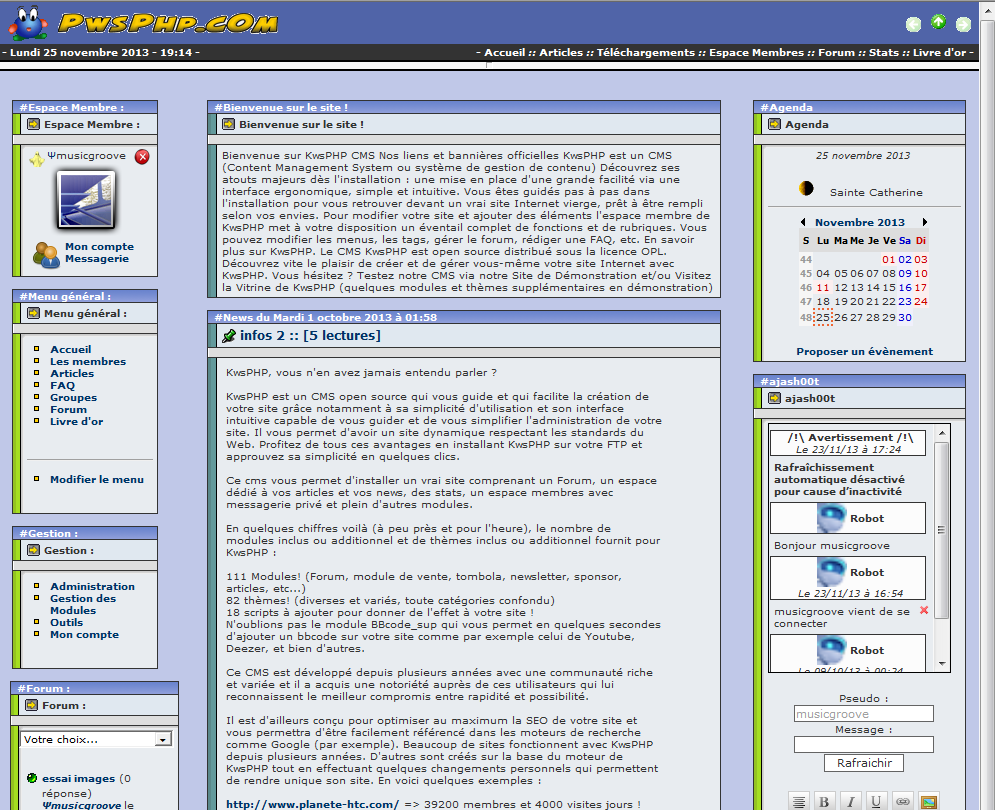Apply italic formatting with the I button
This screenshot has height=810, width=995.
pyautogui.click(x=850, y=802)
